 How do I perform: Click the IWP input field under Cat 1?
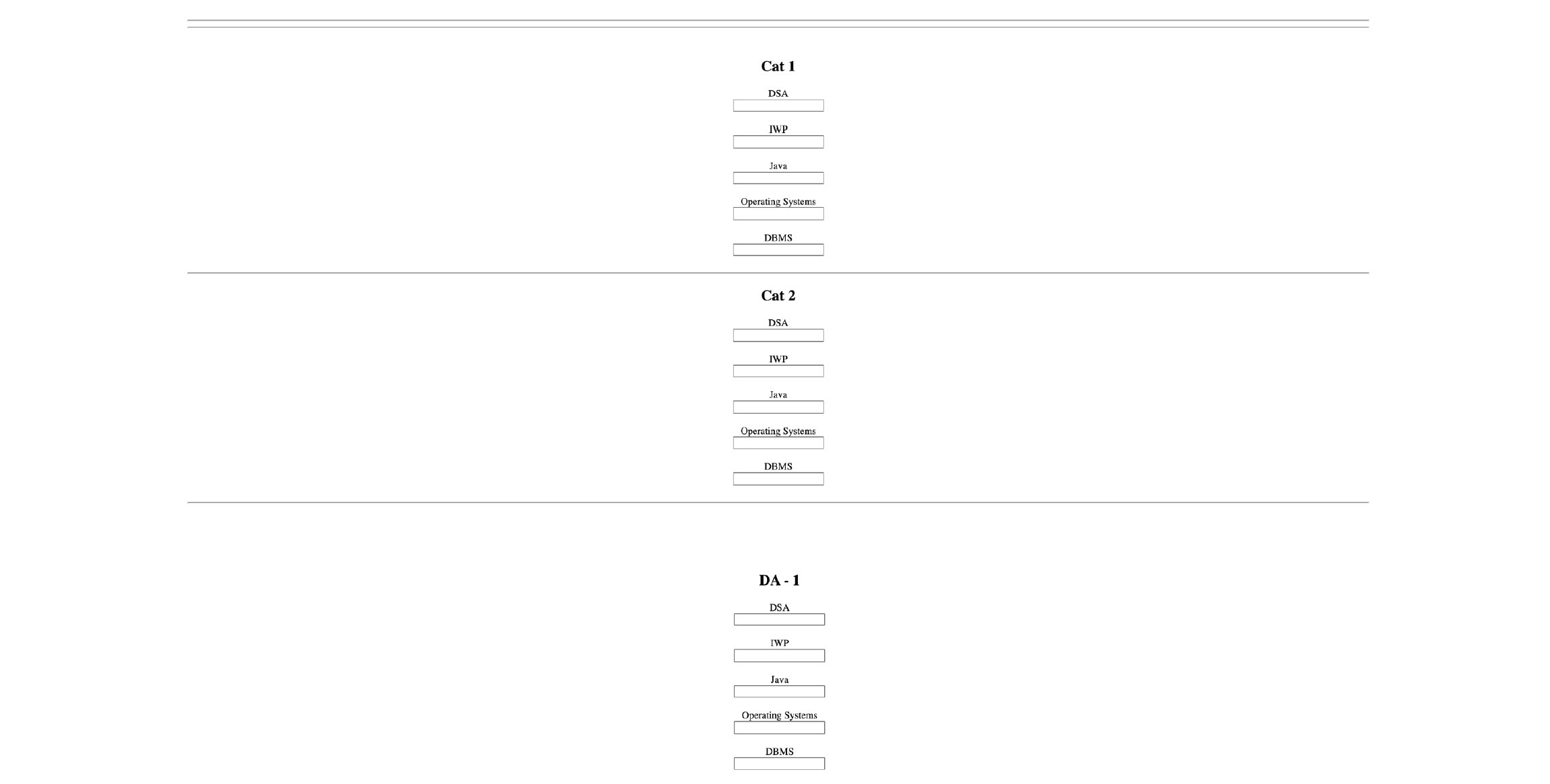tap(778, 142)
